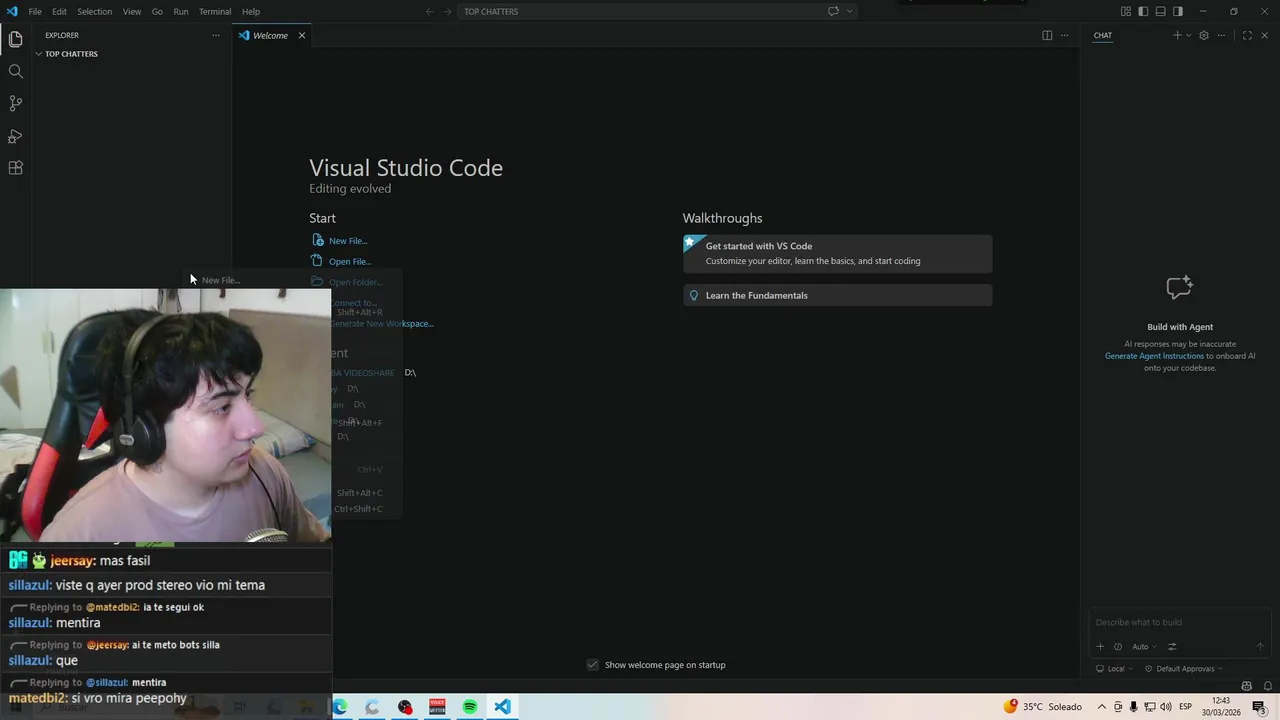The image size is (1280, 720).
Task: Click Generate Agent Instructions link
Action: [1154, 356]
